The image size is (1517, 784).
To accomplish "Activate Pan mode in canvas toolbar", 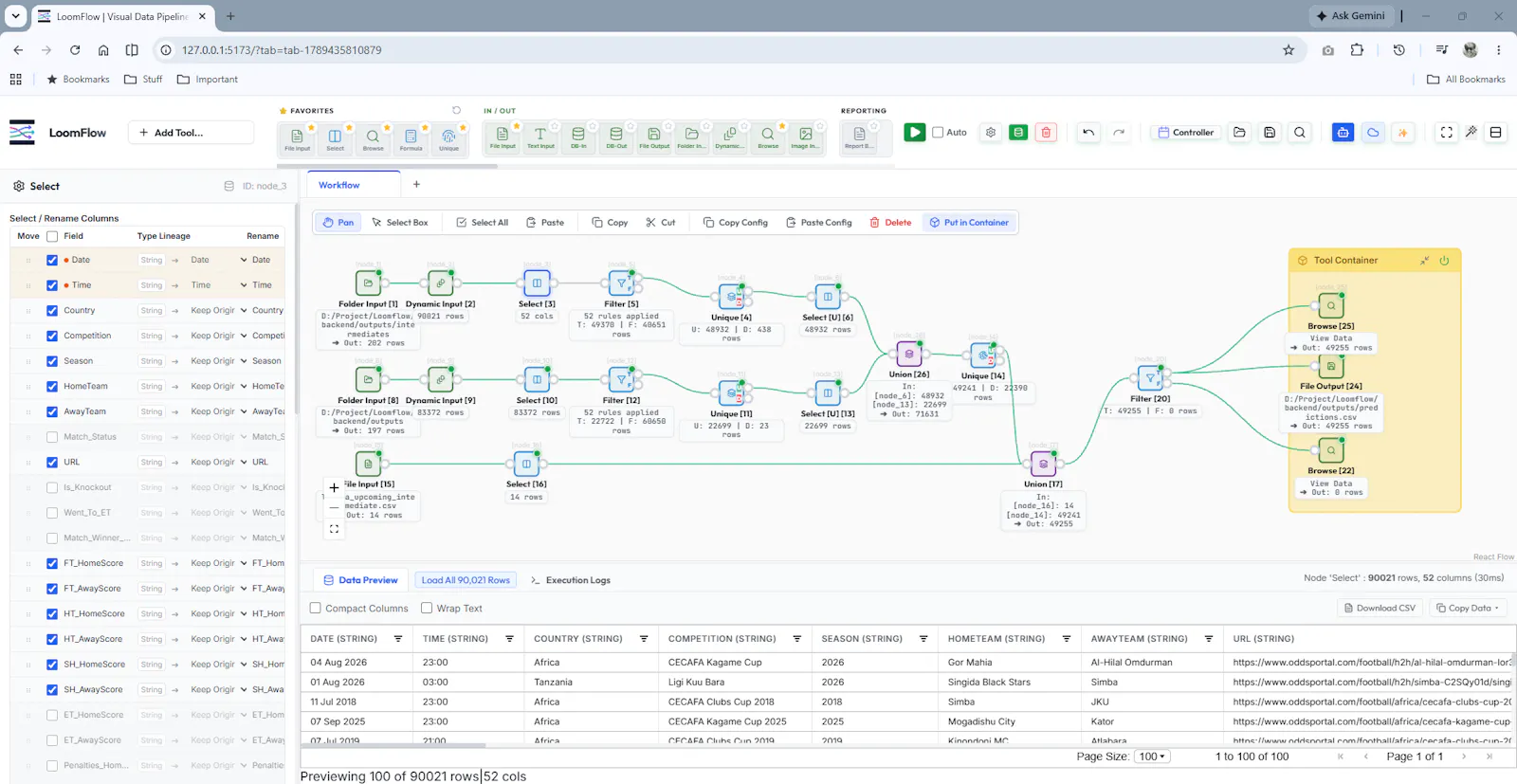I will pos(338,223).
